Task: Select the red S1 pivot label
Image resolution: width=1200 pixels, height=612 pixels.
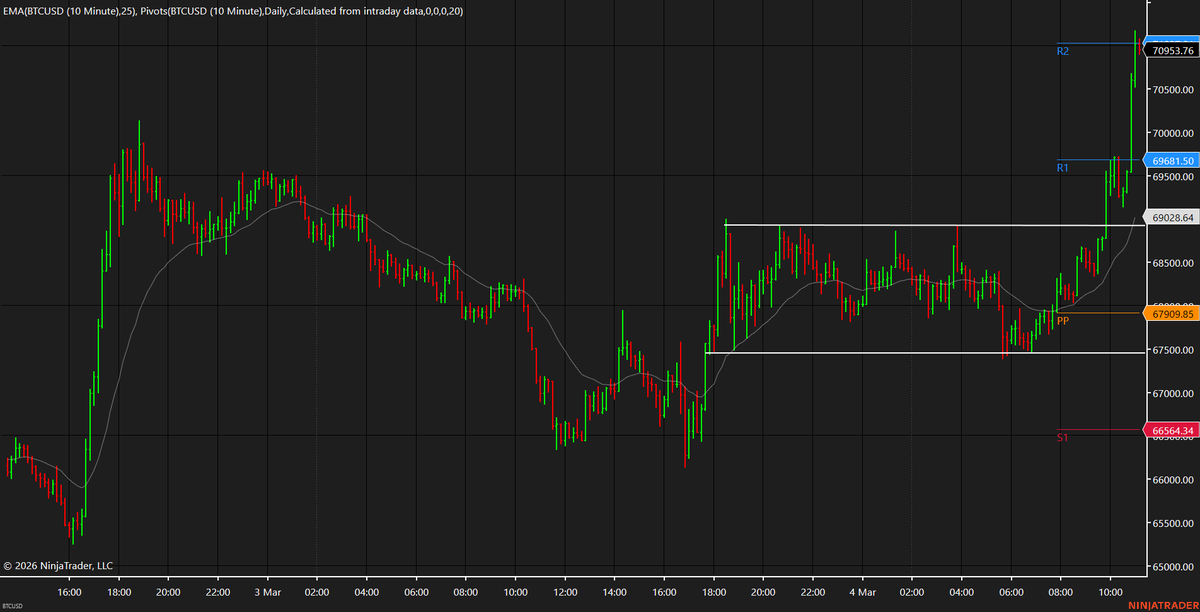Action: (x=1063, y=437)
